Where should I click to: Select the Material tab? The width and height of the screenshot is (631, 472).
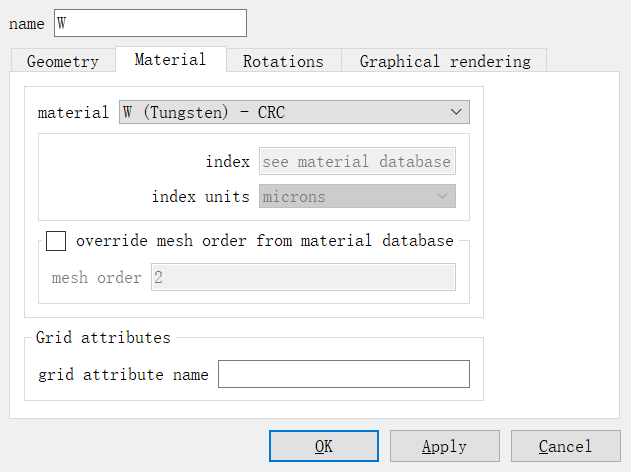[x=170, y=60]
